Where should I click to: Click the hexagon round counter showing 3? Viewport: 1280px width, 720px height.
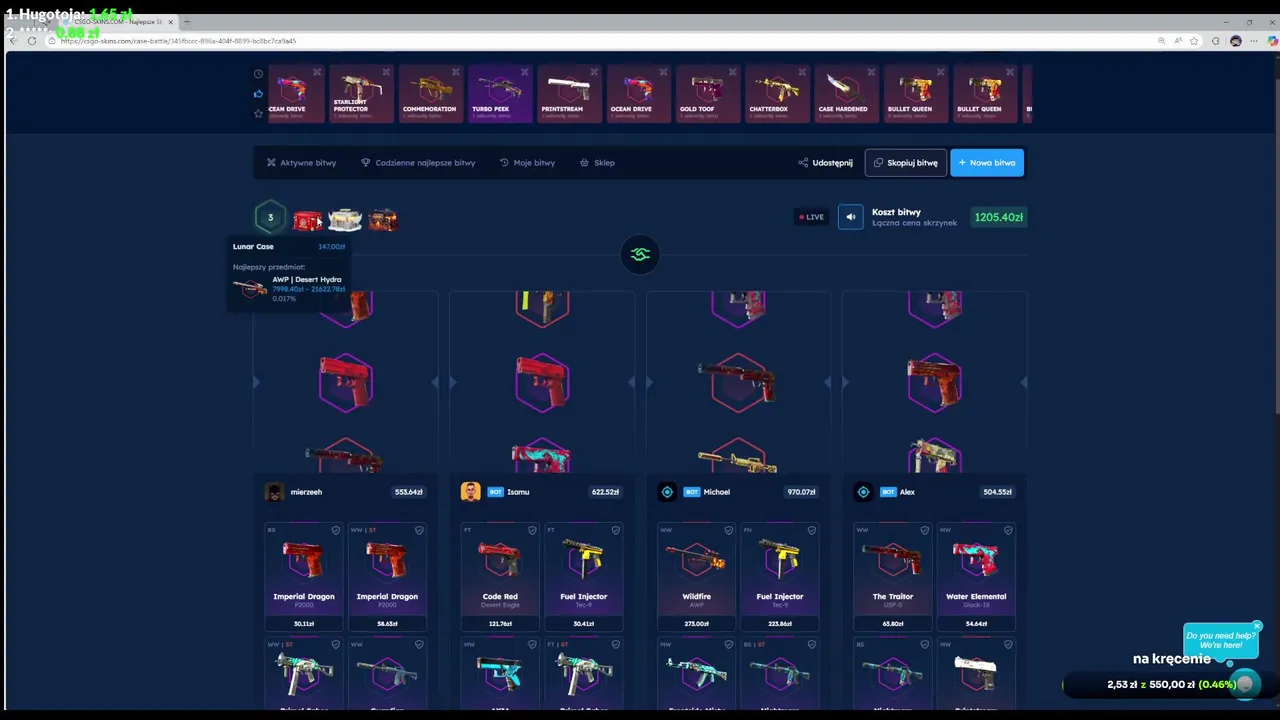[x=270, y=217]
